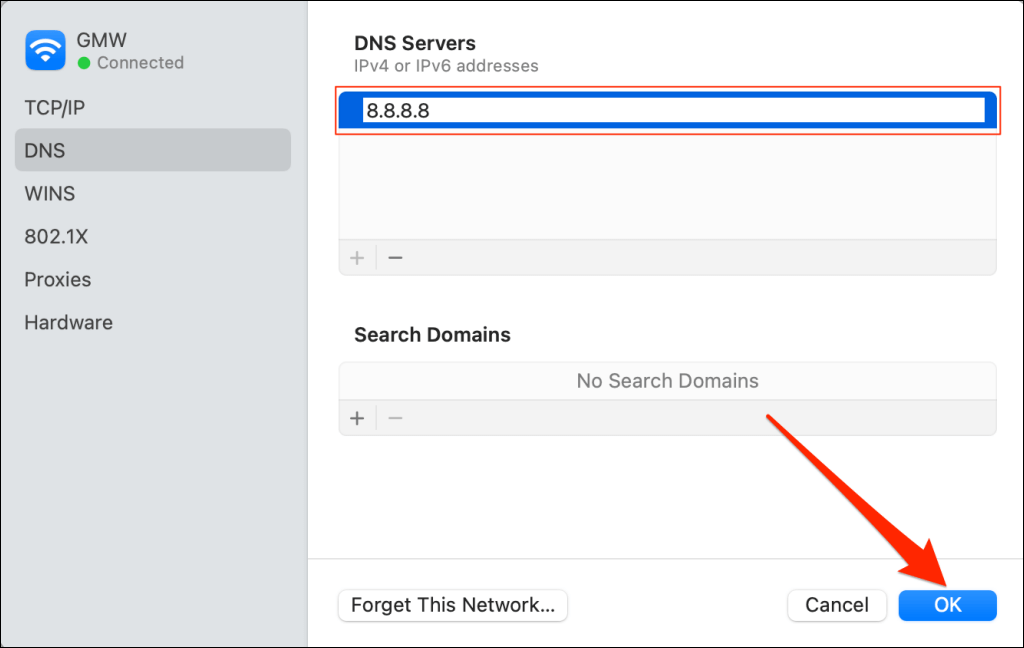
Task: Click the IPv4 or IPv6 addresses caption
Action: pos(446,66)
